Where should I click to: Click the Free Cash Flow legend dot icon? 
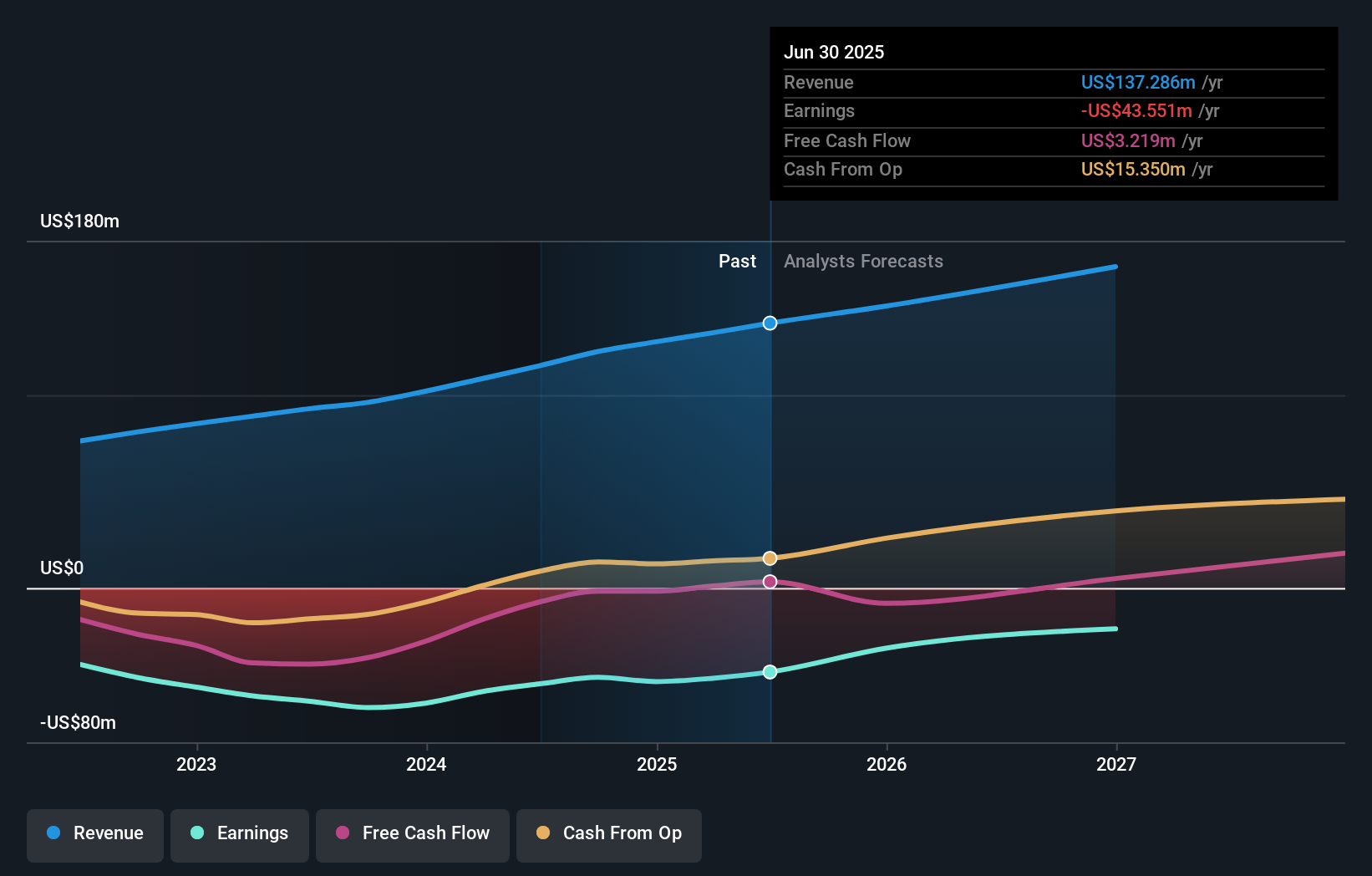343,833
